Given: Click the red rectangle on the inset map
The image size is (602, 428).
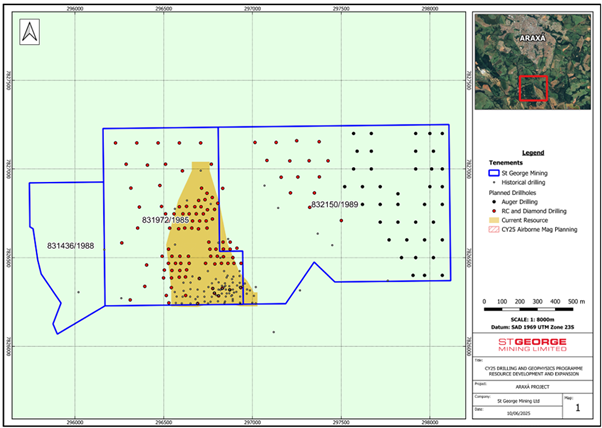Looking at the screenshot, I should pyautogui.click(x=536, y=89).
